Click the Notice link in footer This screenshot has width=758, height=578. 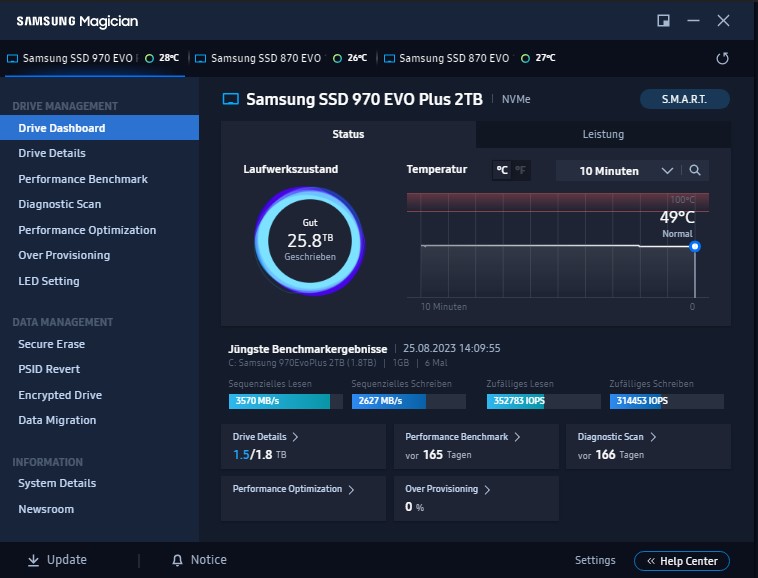point(208,560)
